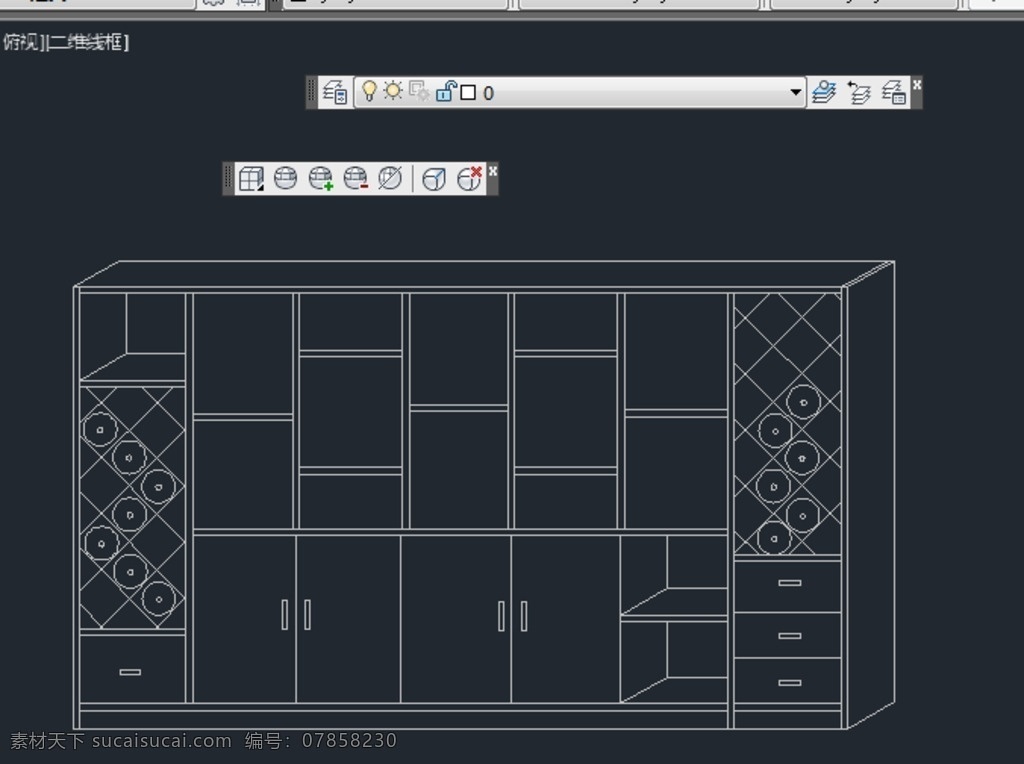
Task: Toggle layer 0 on/off lightbulb
Action: [x=369, y=92]
